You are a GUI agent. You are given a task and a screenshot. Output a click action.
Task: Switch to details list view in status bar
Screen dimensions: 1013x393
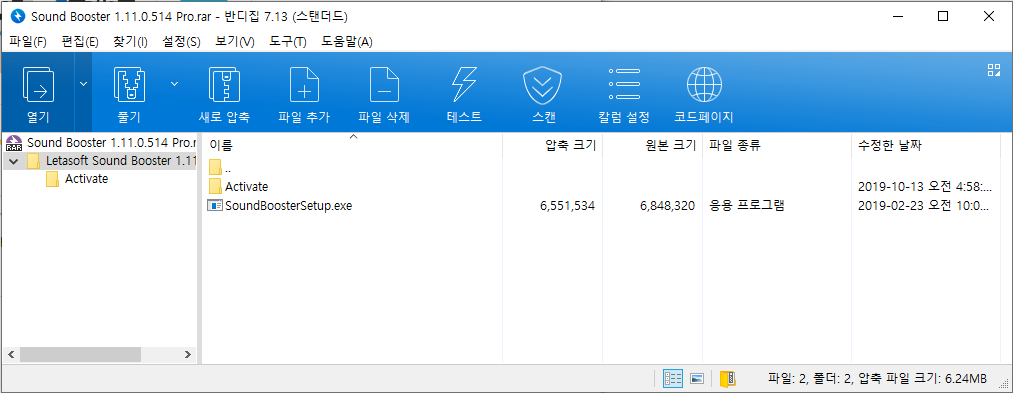pyautogui.click(x=673, y=379)
